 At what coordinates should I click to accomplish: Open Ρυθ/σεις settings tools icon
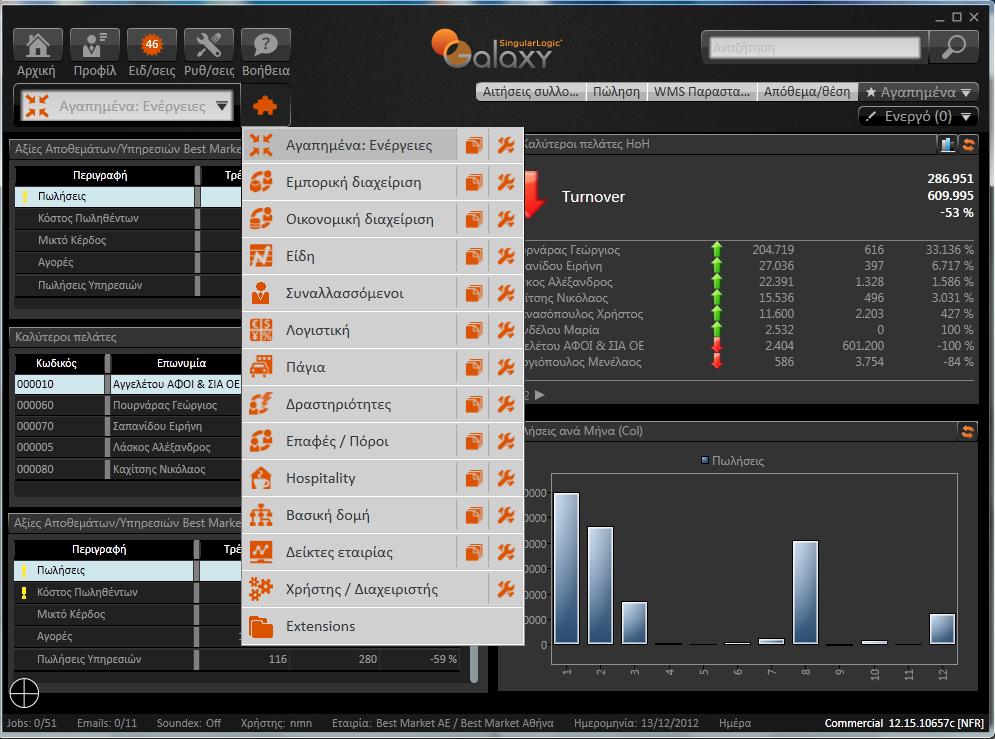pos(209,46)
